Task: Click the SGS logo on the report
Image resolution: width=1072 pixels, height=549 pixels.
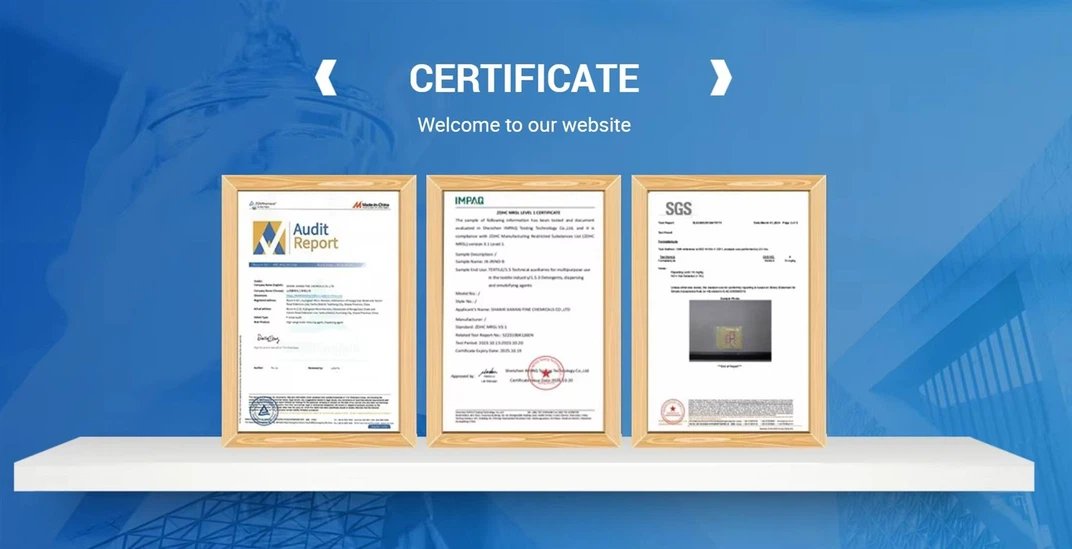Action: (x=678, y=209)
